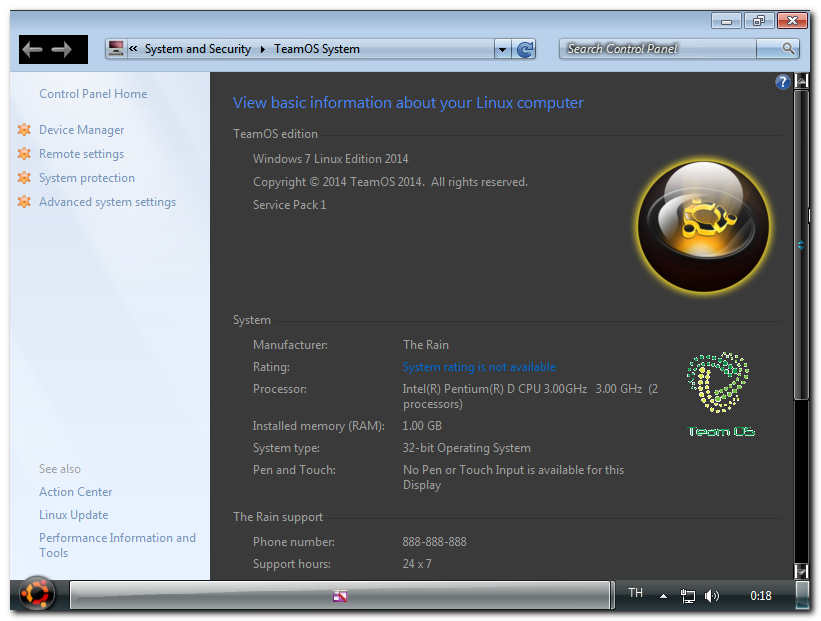Click System rating is not available link
The width and height of the screenshot is (821, 621).
tap(479, 367)
